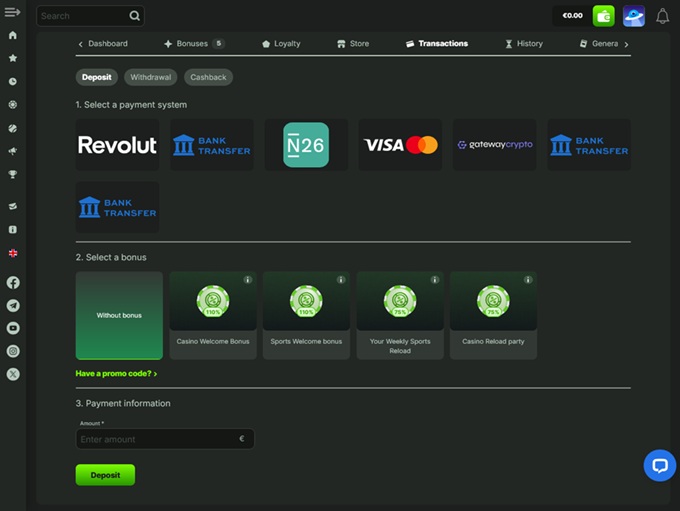Show info for Casino Welcome Bonus
This screenshot has width=680, height=511.
coord(247,280)
